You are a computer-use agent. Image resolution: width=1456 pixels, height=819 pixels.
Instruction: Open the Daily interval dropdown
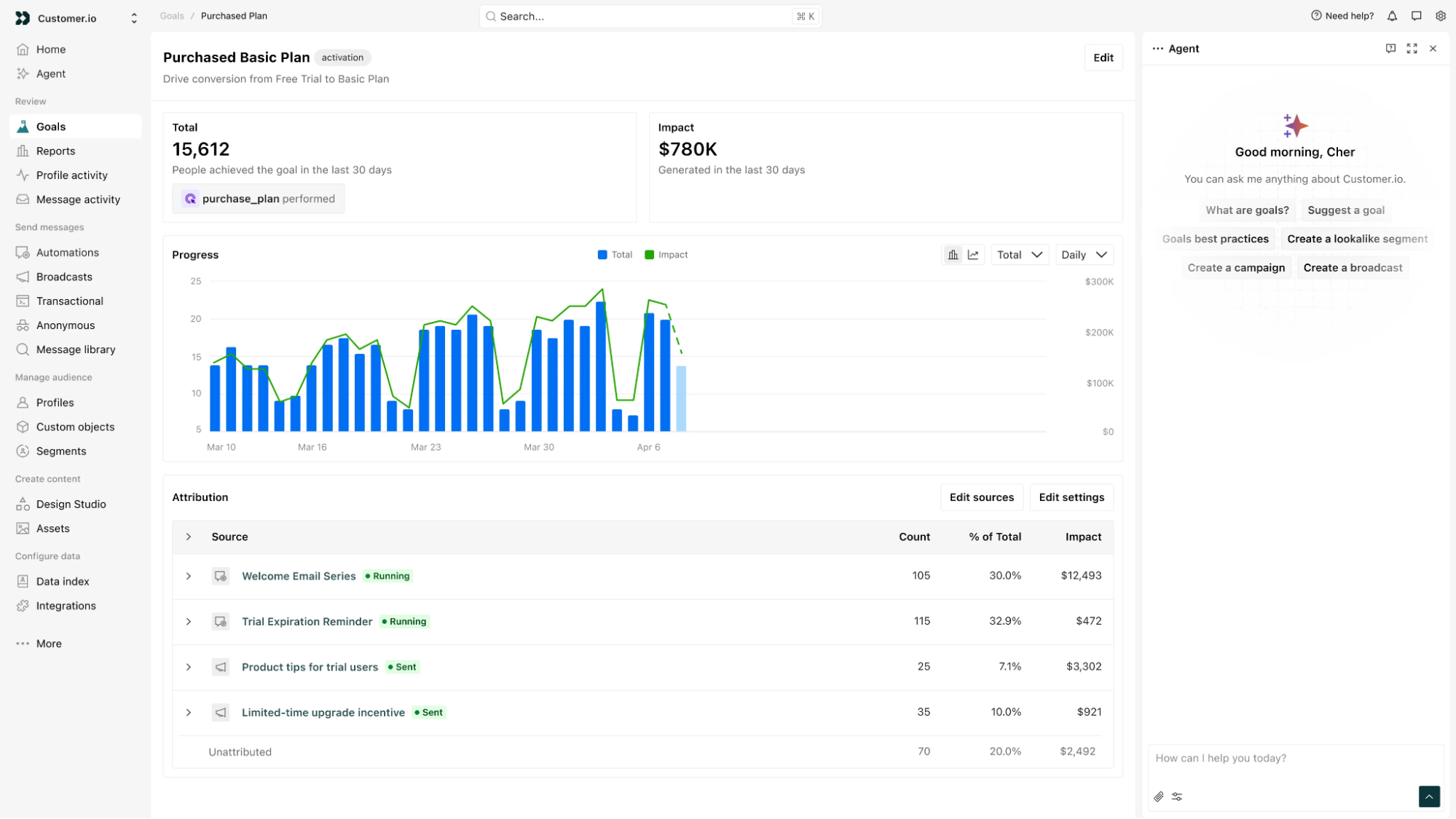pos(1084,255)
